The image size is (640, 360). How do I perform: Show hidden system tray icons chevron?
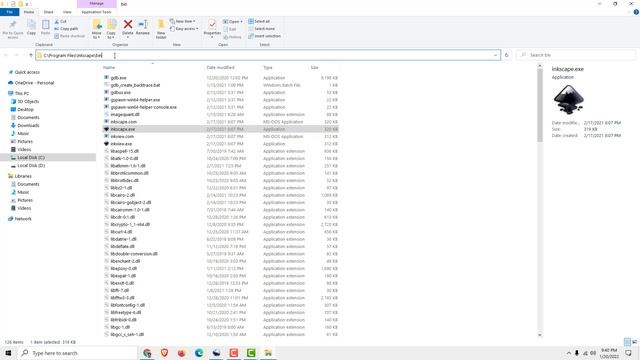click(569, 353)
